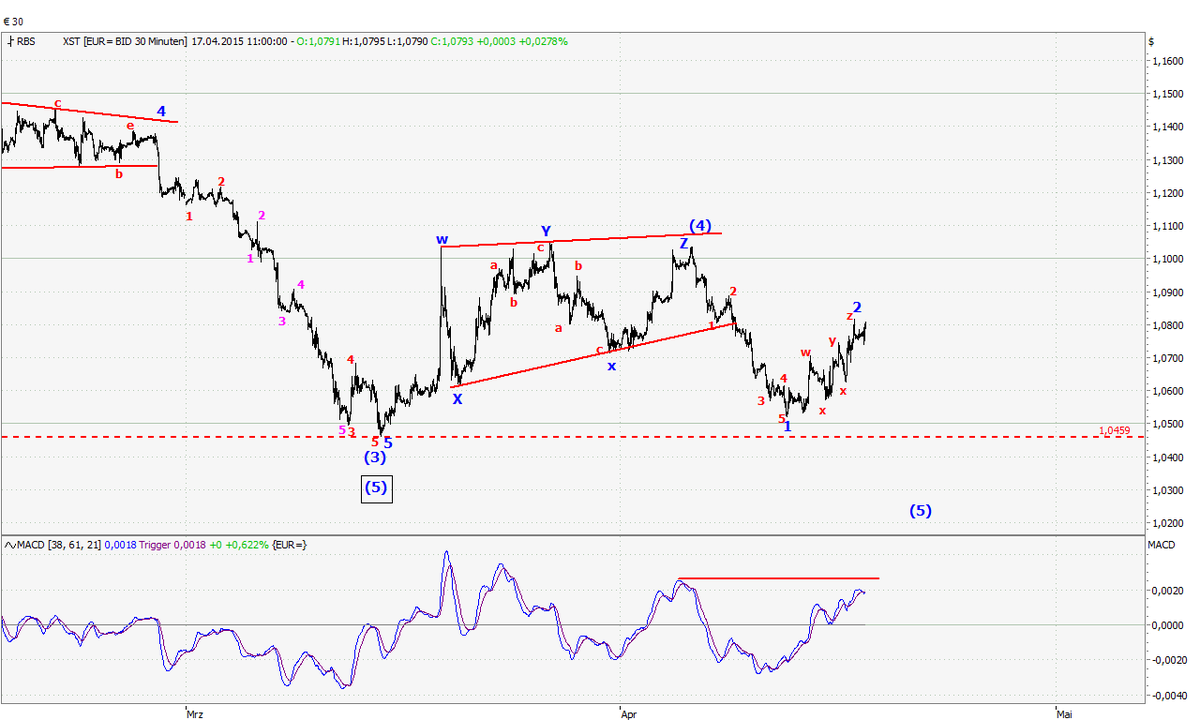Click the 1,0500 price axis label
The height and width of the screenshot is (720, 1200).
[x=1167, y=424]
